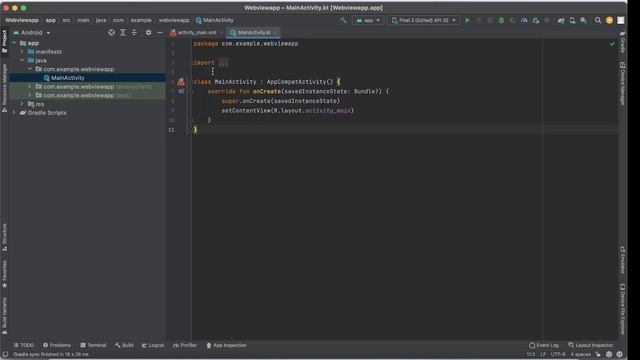Open the Pixel 2 device selector dropdown
Screen dimensions: 640x360
point(423,20)
